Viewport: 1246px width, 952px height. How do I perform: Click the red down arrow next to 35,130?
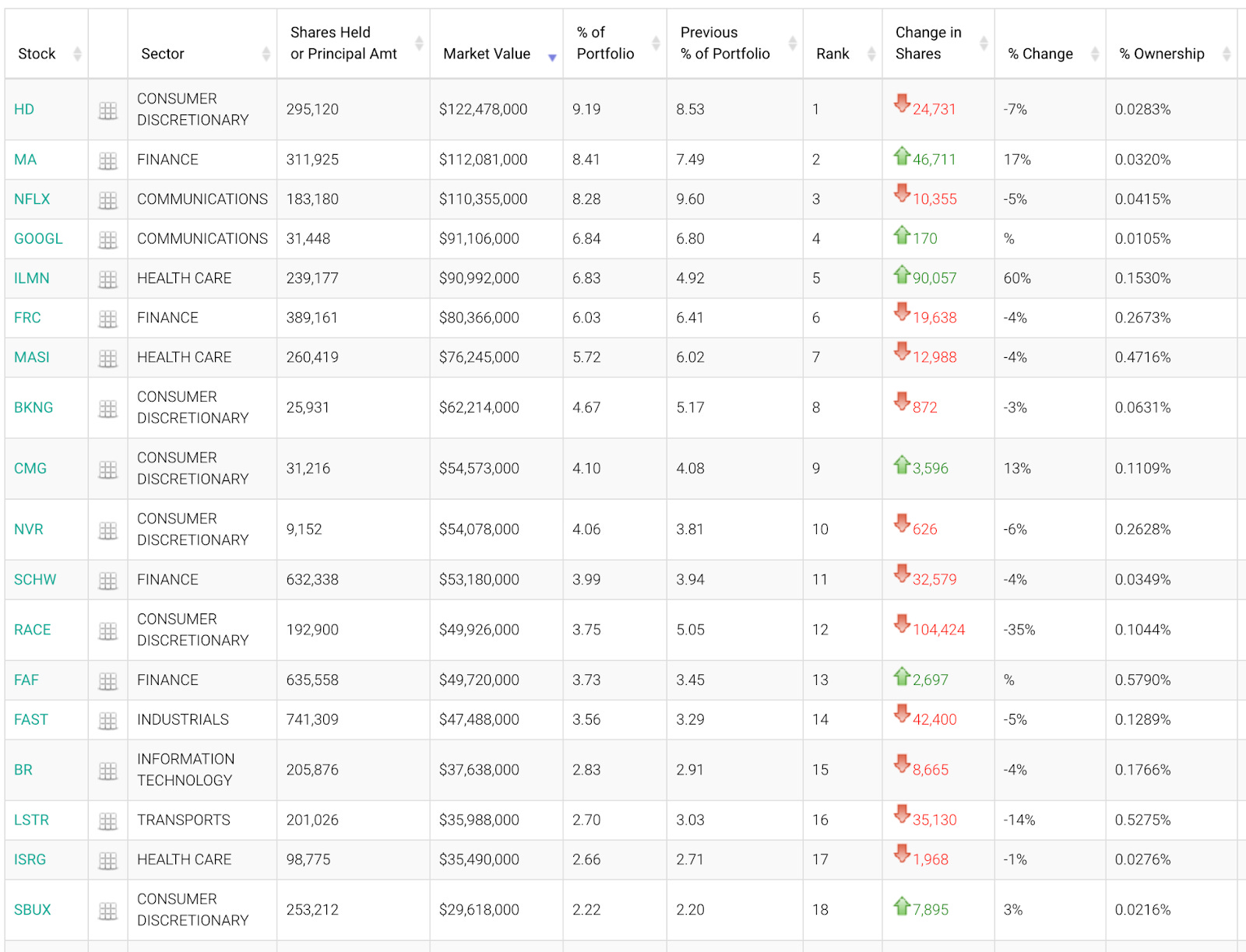pos(902,813)
